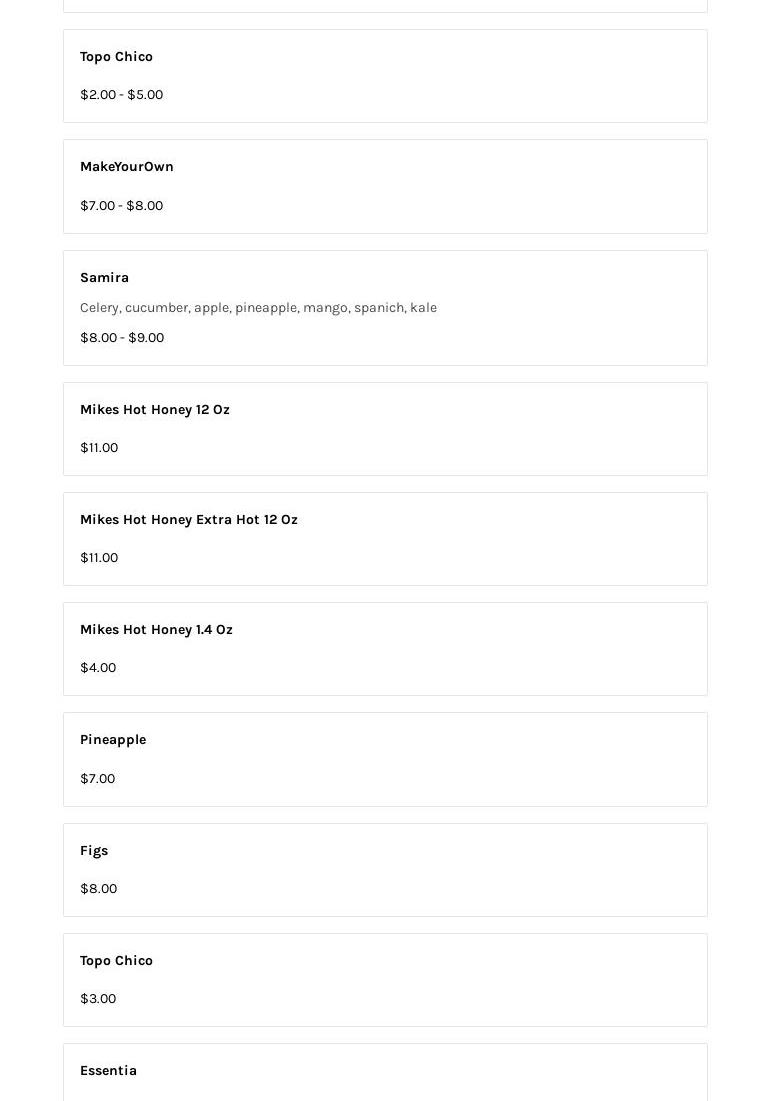Choose Mikes Hot Honey 1.4 Oz

[156, 630]
